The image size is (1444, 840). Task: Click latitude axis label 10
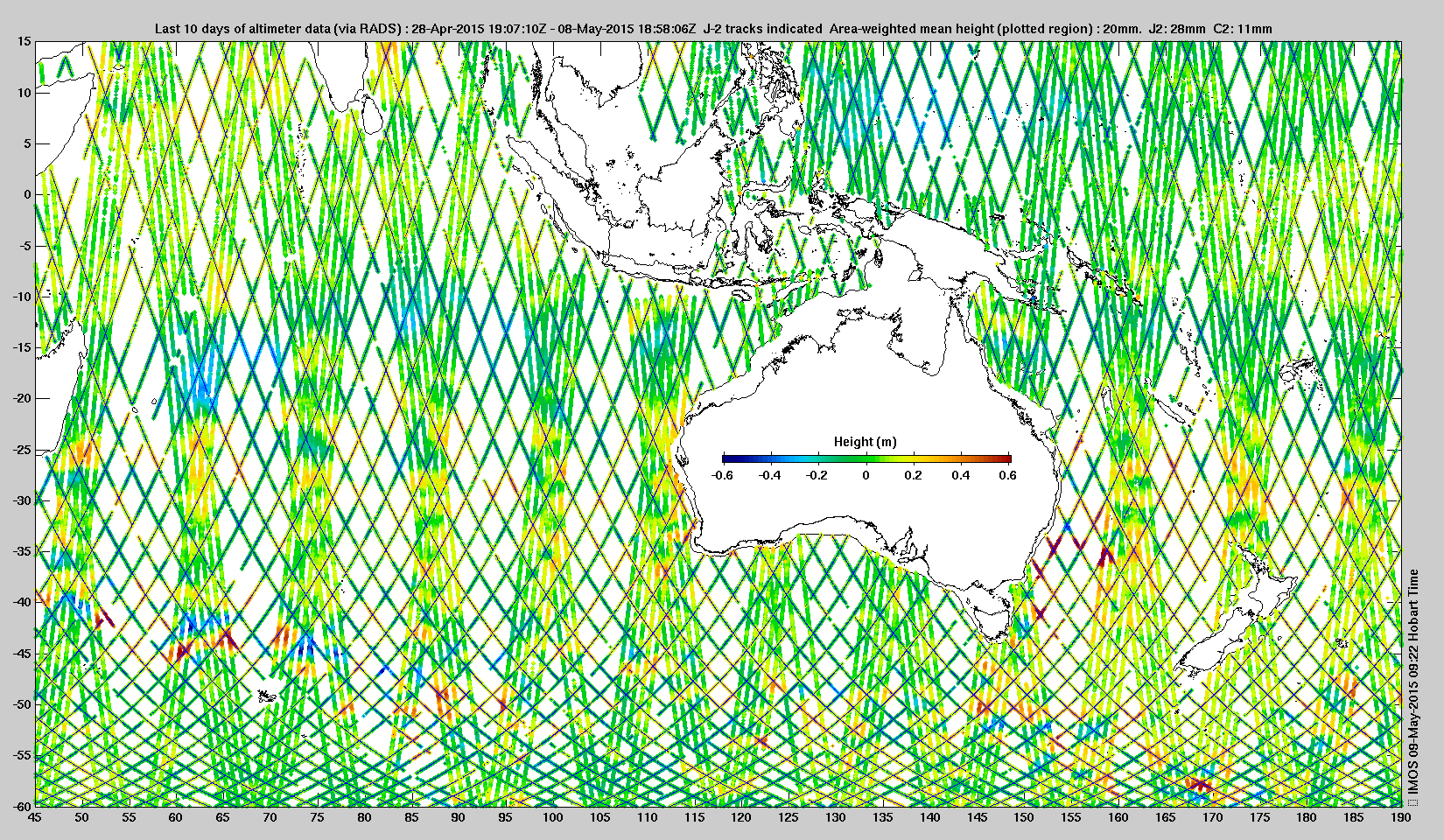click(24, 92)
